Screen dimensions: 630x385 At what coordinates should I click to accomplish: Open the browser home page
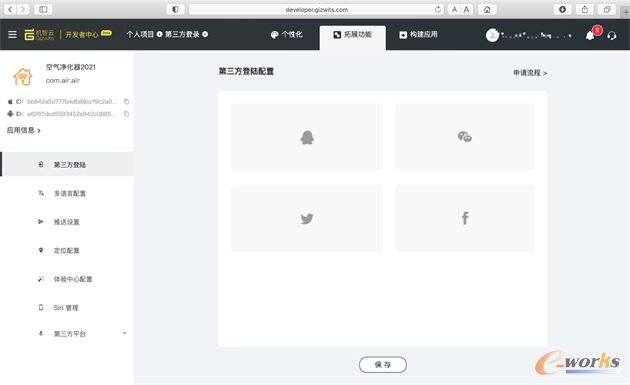[x=487, y=9]
